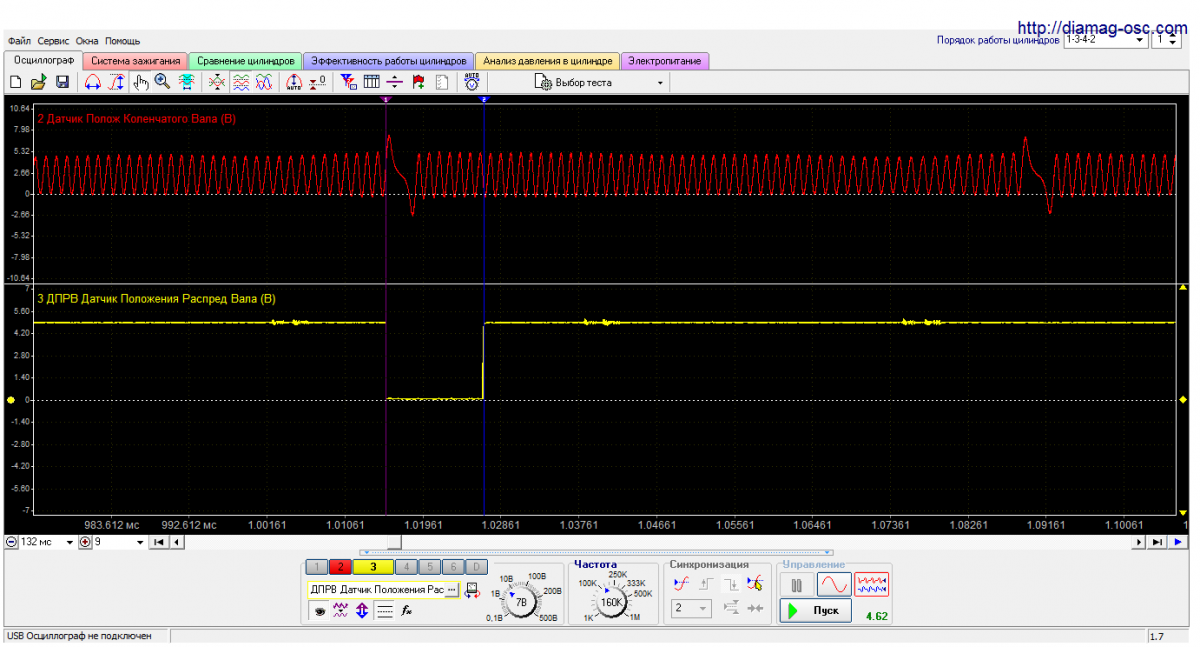
Task: Click zoom out minus button beside 132 мс
Action: [x=11, y=542]
